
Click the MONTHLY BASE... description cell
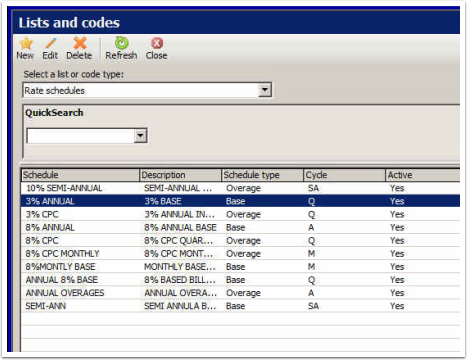point(180,267)
